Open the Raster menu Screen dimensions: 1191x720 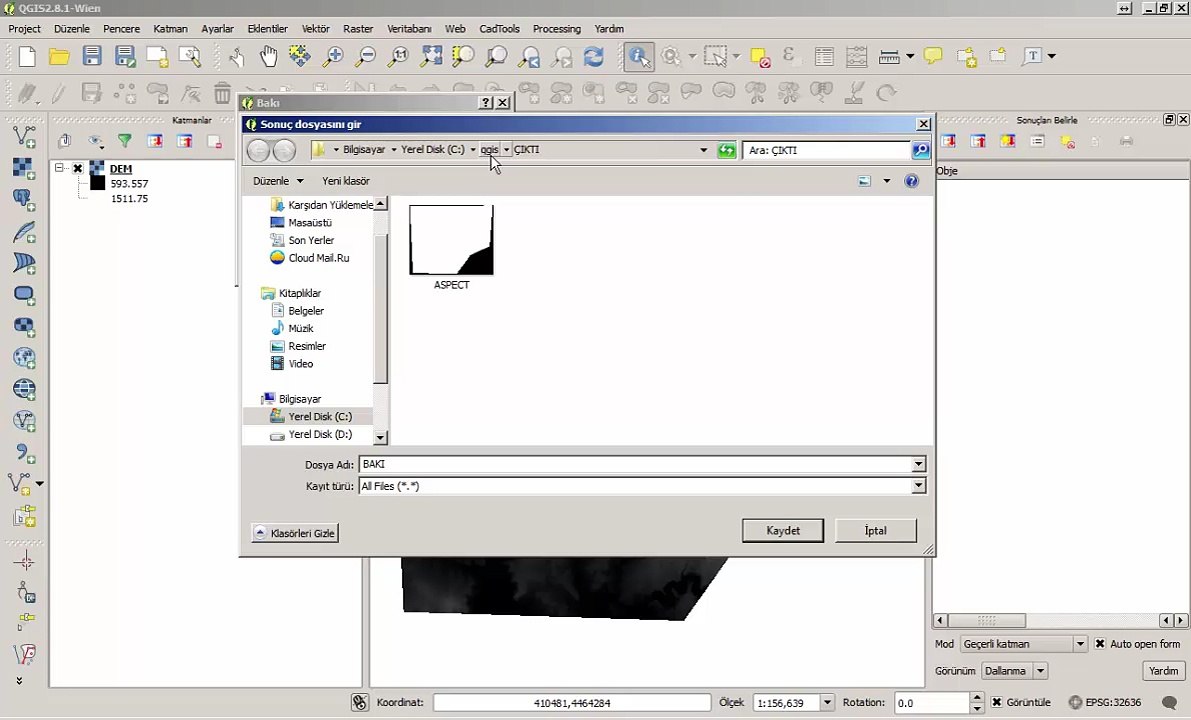[x=358, y=29]
